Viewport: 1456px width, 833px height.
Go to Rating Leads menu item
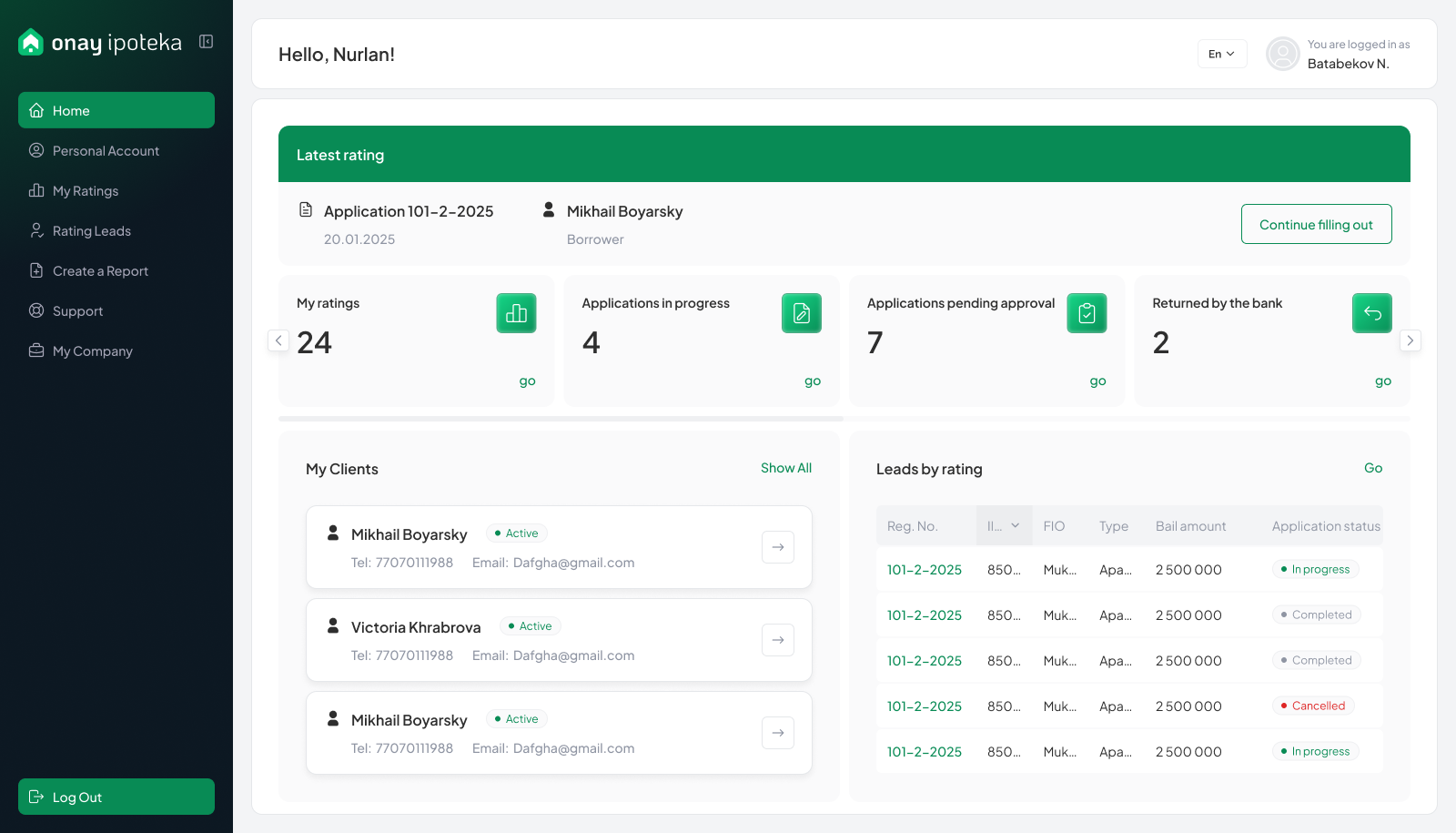(91, 231)
